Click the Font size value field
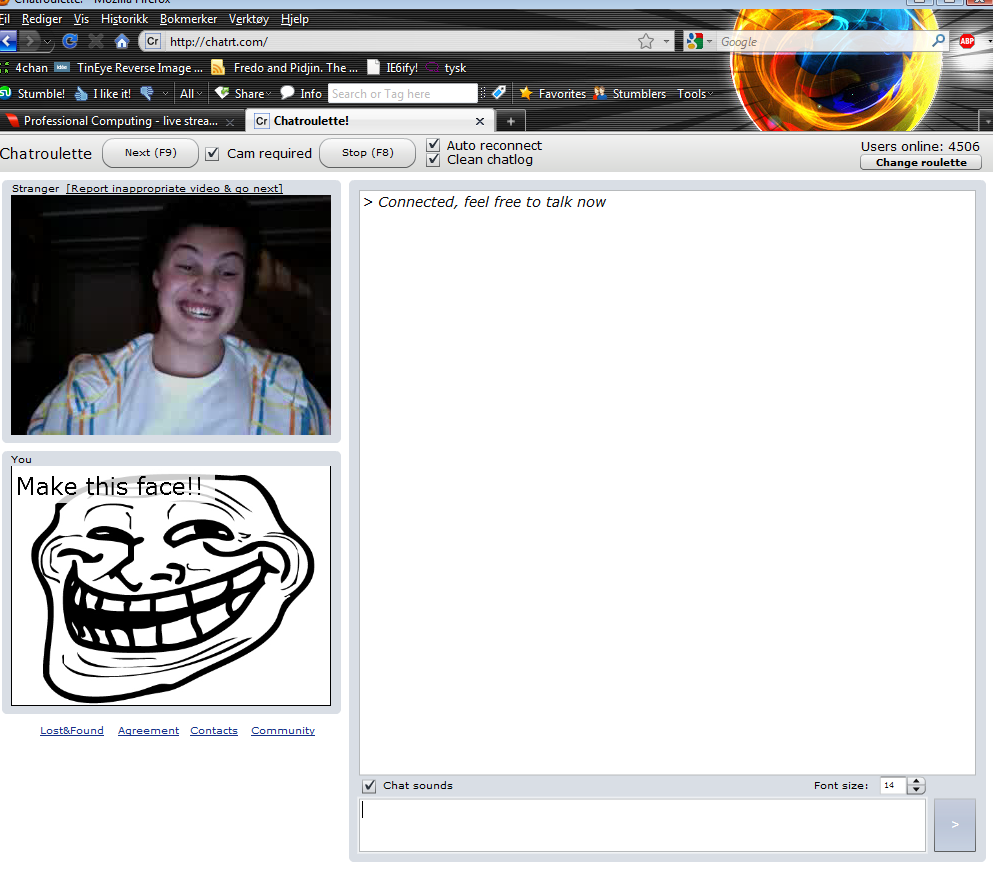This screenshot has height=877, width=993. pyautogui.click(x=894, y=785)
